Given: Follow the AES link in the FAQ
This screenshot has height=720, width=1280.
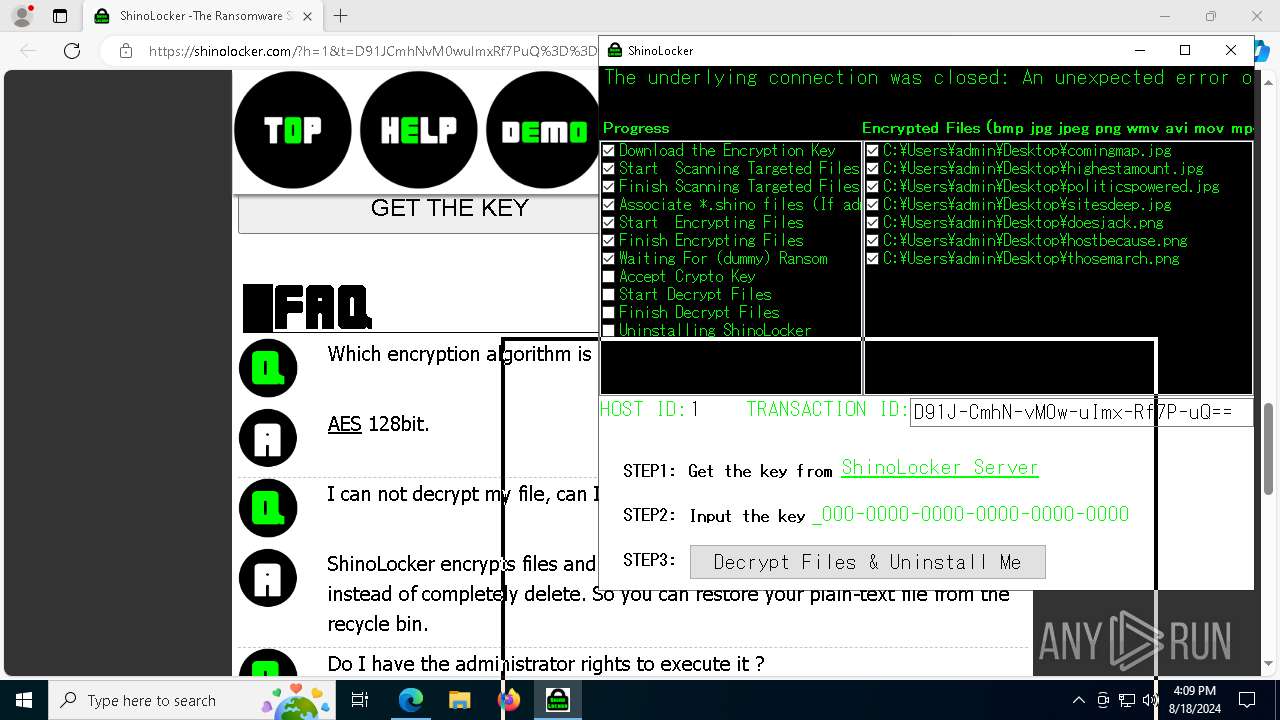Looking at the screenshot, I should click(x=345, y=424).
